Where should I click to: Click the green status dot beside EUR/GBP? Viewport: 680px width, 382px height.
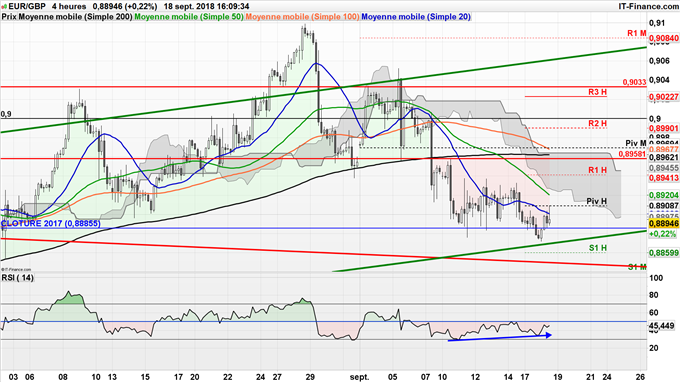[4, 7]
